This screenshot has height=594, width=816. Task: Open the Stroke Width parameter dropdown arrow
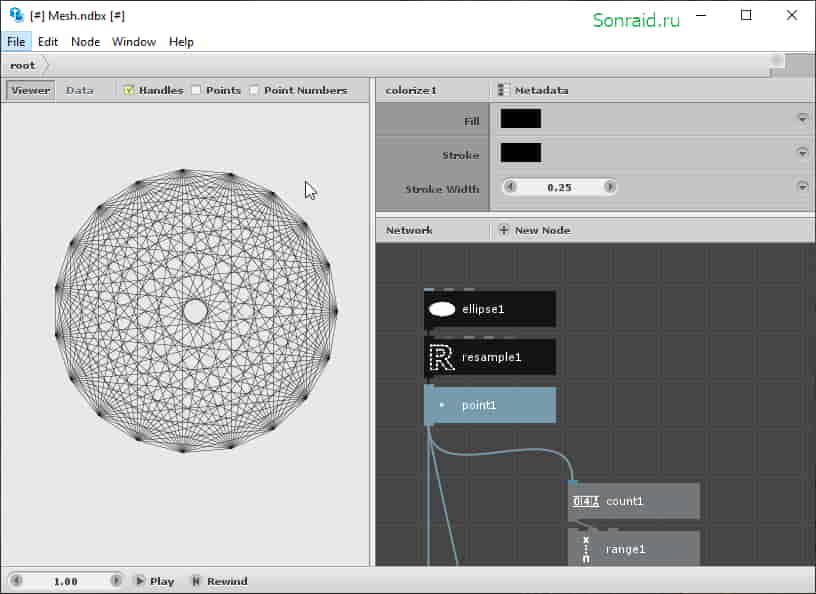pos(802,186)
